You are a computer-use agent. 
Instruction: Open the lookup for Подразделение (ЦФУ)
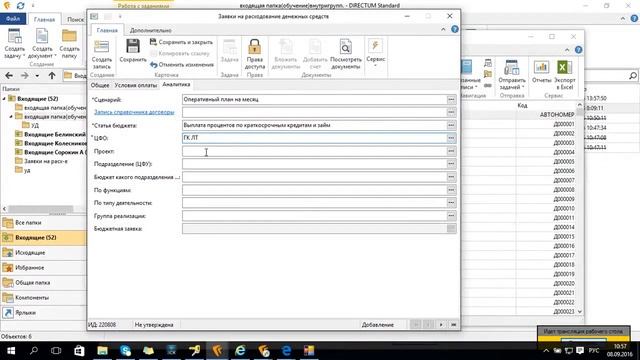click(451, 164)
